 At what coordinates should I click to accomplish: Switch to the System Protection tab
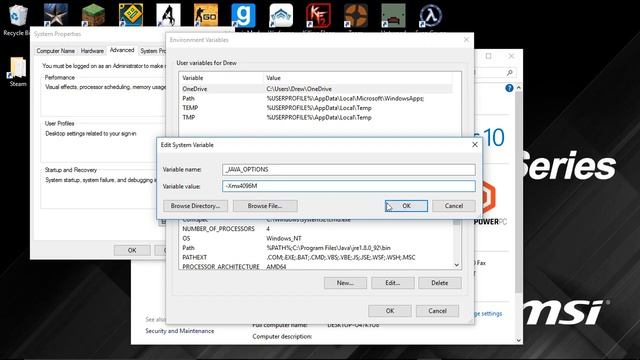[153, 51]
